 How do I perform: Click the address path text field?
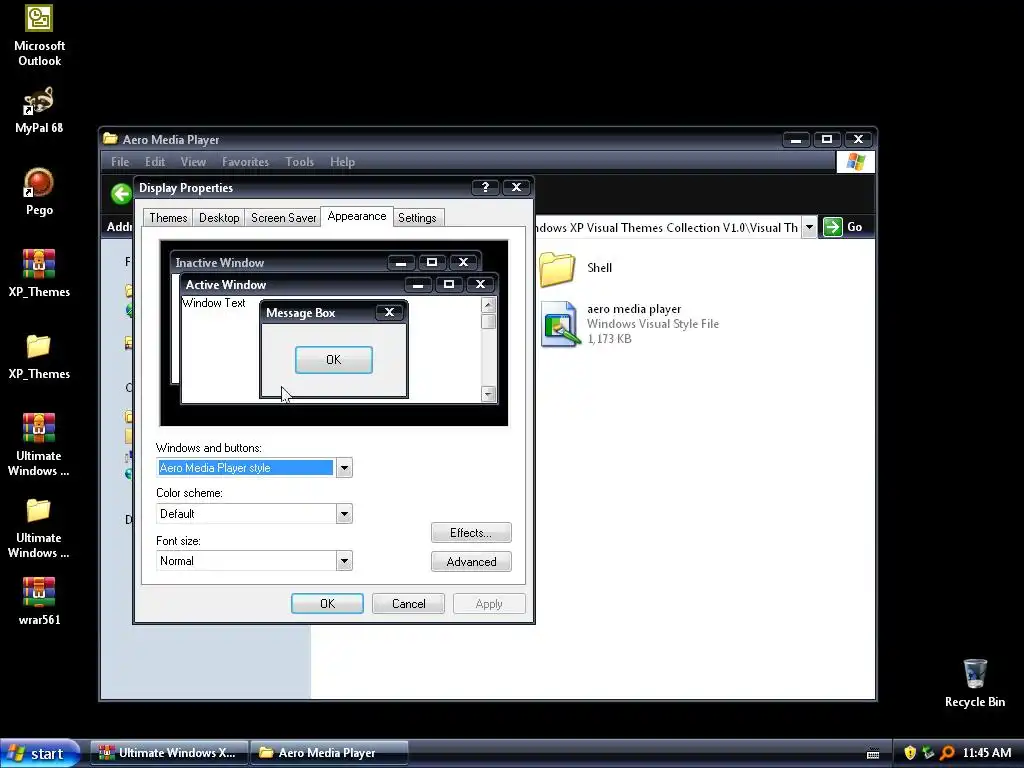(x=667, y=227)
